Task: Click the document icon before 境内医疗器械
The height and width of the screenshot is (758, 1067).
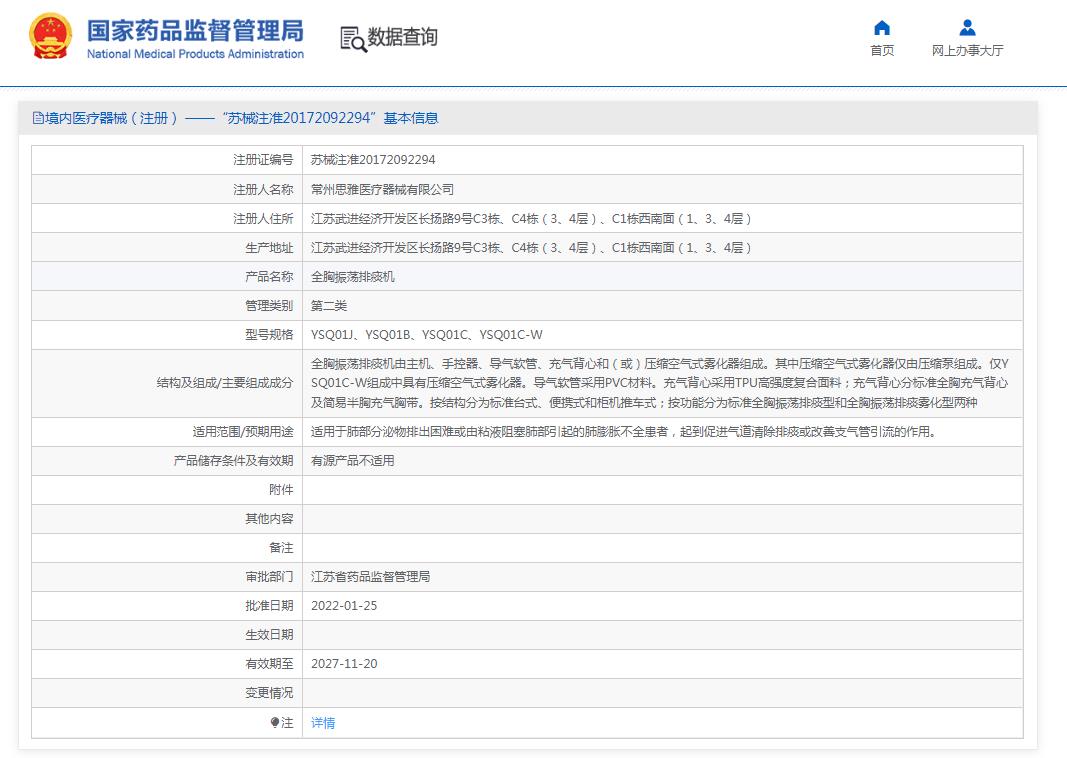Action: pyautogui.click(x=38, y=118)
